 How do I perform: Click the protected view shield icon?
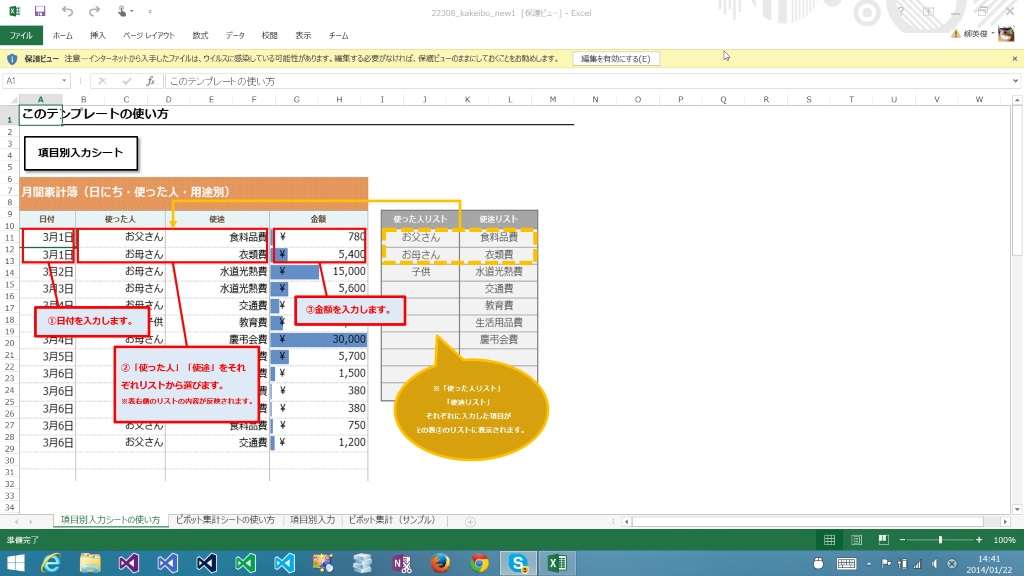tap(12, 59)
